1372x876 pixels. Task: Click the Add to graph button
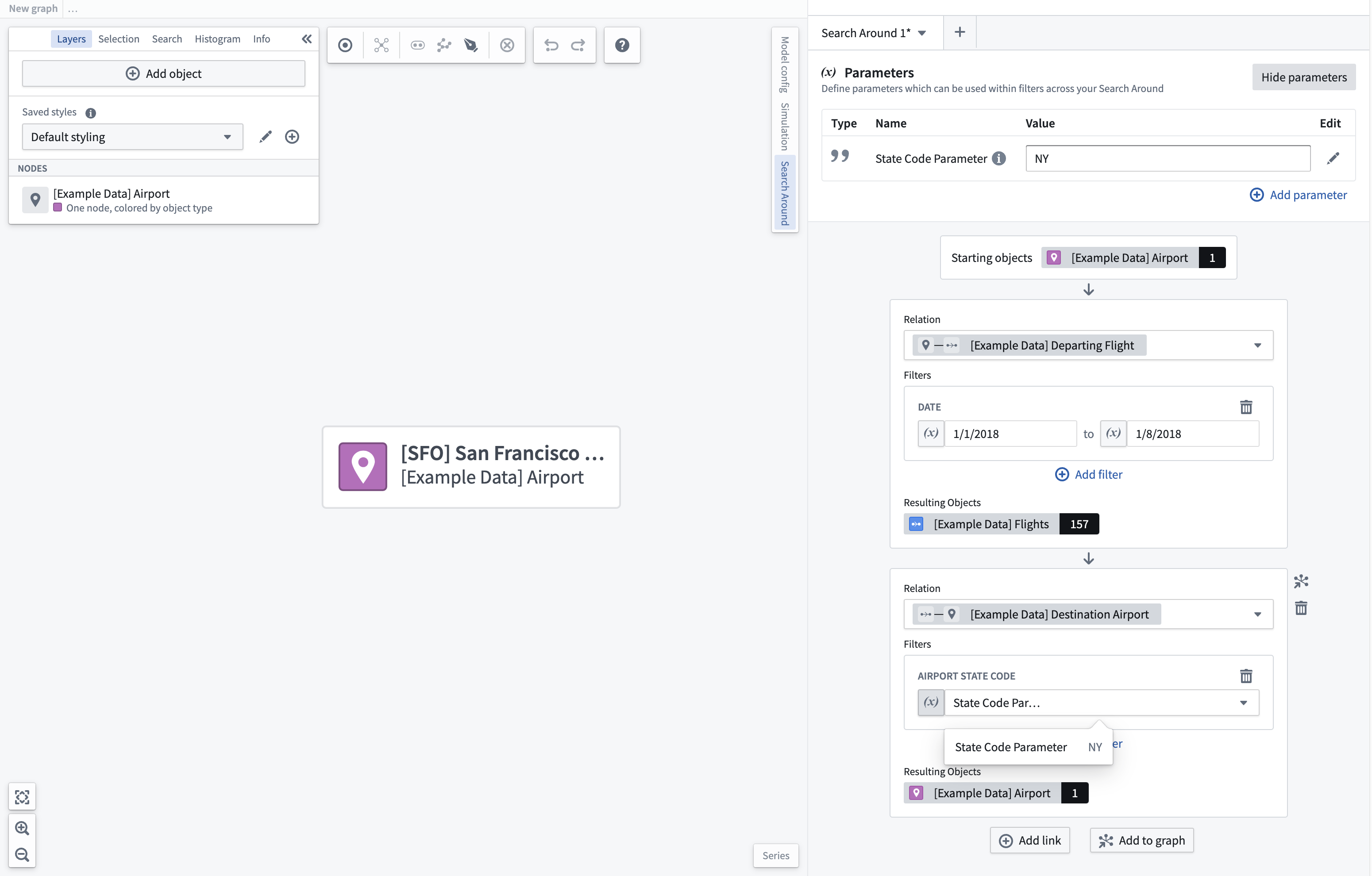(x=1142, y=840)
